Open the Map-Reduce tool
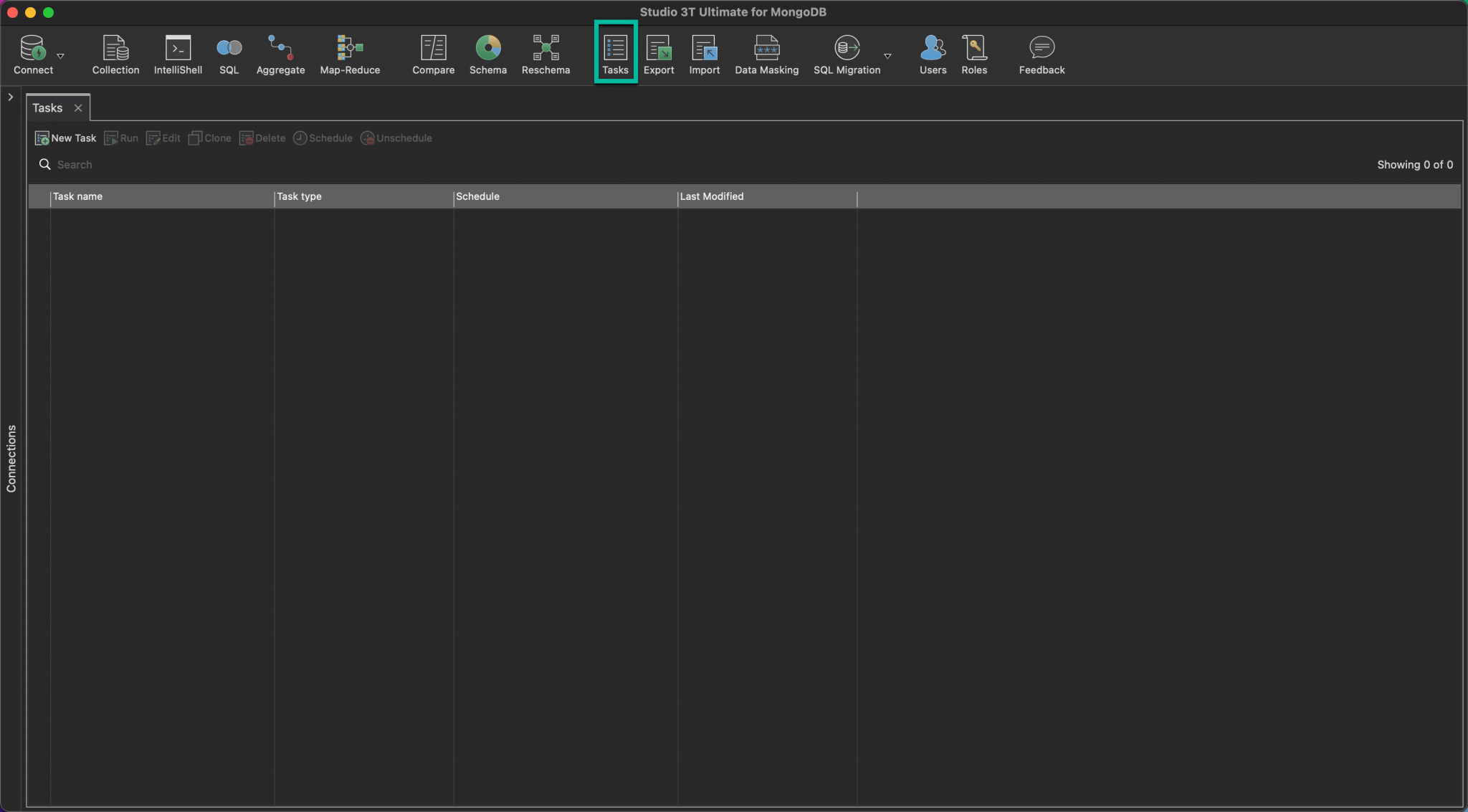This screenshot has height=812, width=1468. tap(349, 54)
